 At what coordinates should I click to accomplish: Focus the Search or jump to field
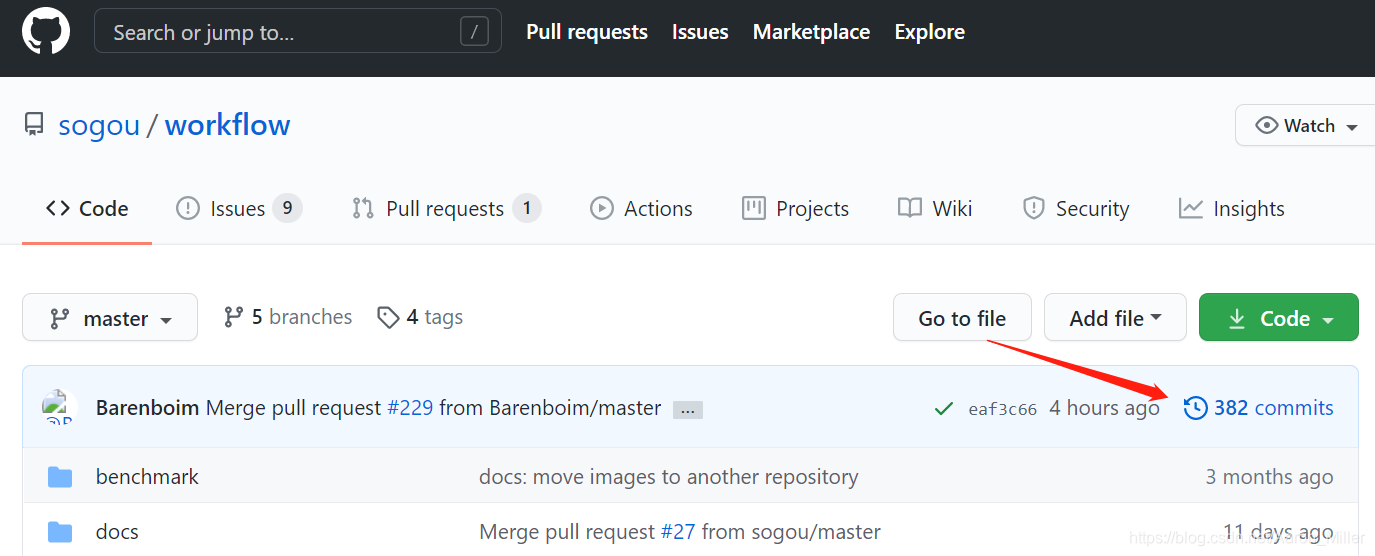pyautogui.click(x=280, y=32)
